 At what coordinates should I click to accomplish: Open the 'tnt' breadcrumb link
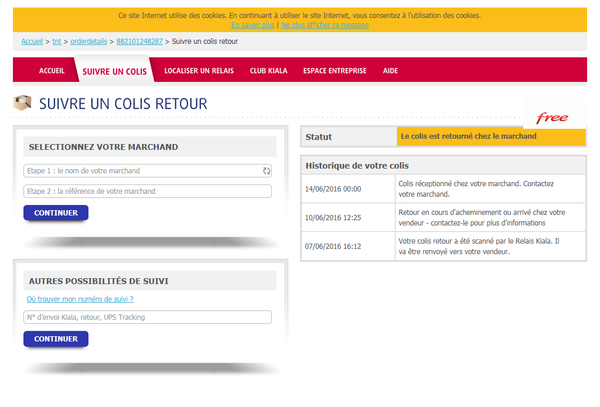click(57, 41)
